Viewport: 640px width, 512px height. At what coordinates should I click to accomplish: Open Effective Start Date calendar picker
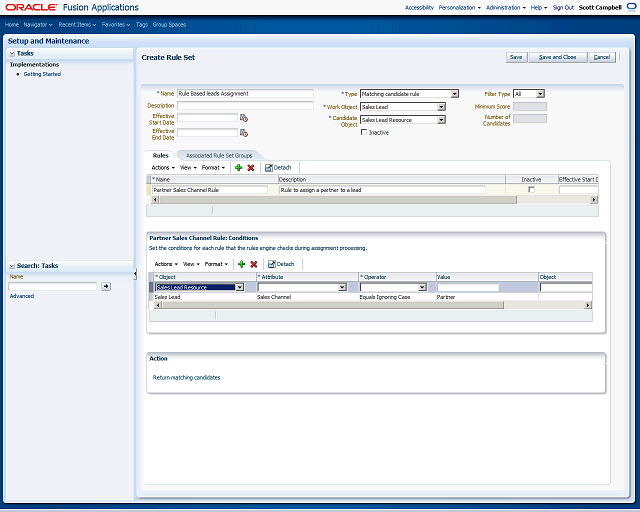(244, 118)
